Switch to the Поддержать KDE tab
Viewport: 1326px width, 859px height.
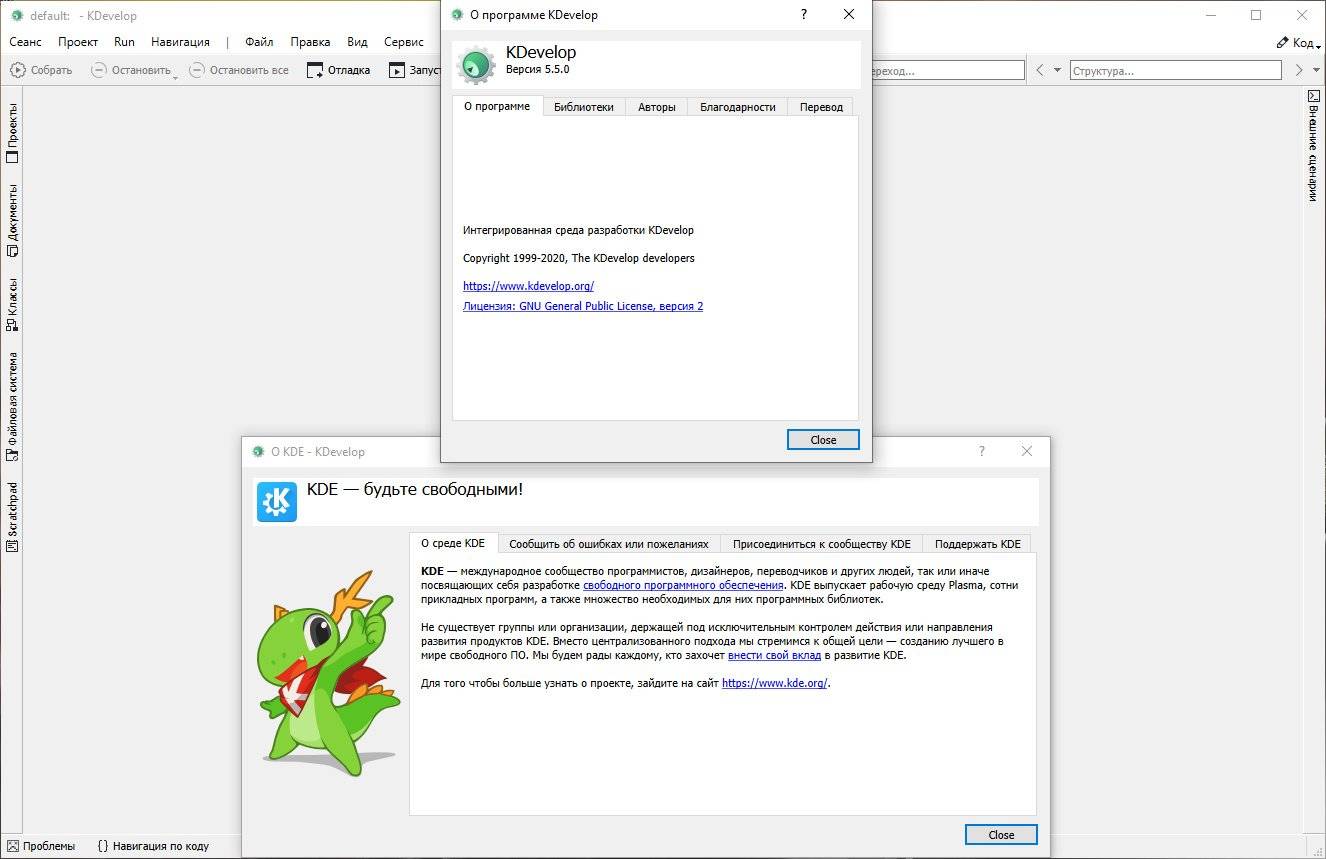(978, 544)
